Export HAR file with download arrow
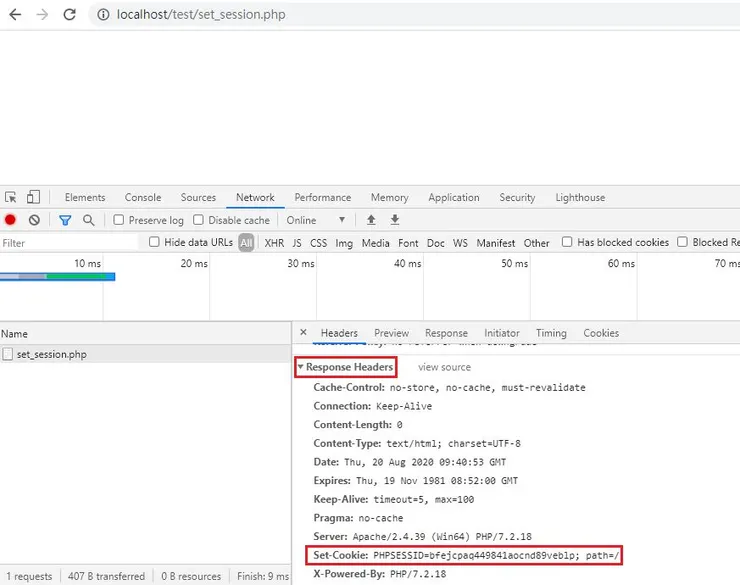 (395, 220)
